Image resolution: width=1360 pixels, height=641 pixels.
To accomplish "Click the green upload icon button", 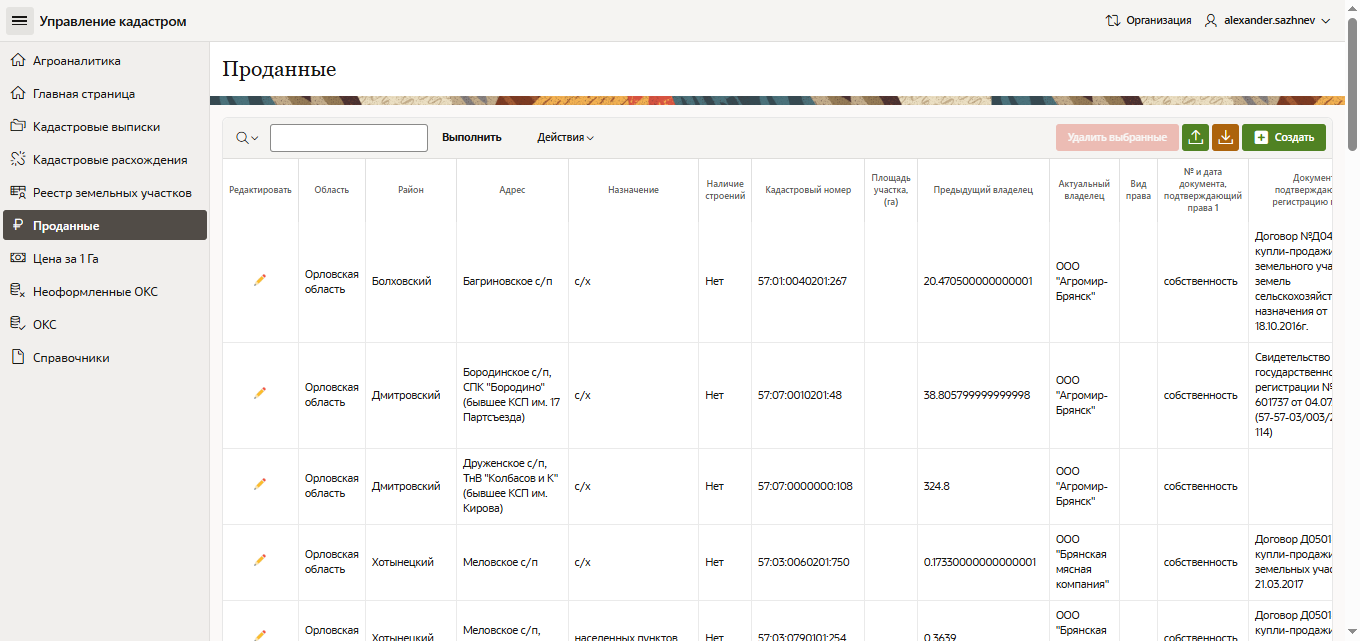I will point(1195,137).
